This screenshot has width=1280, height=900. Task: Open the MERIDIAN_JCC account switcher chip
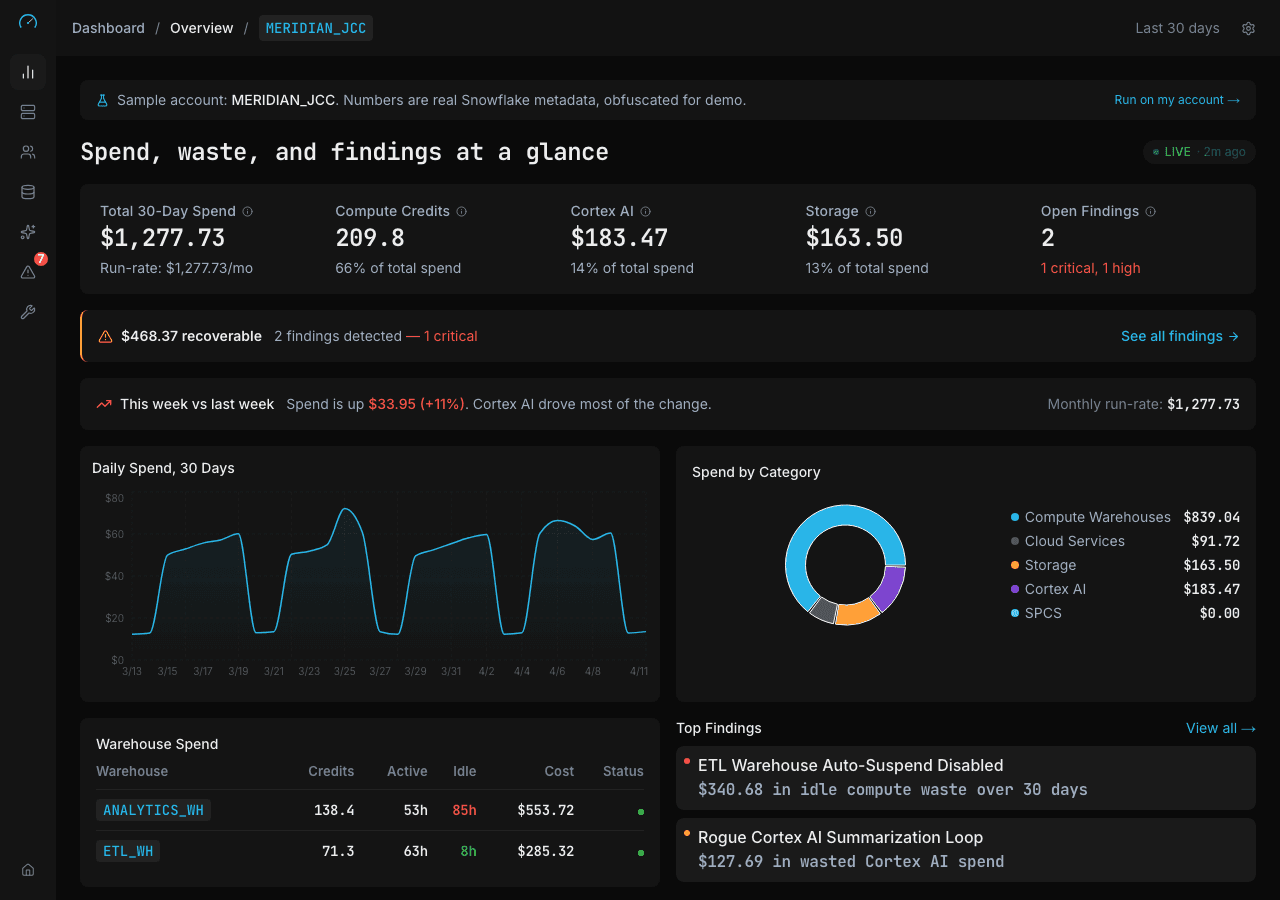316,28
